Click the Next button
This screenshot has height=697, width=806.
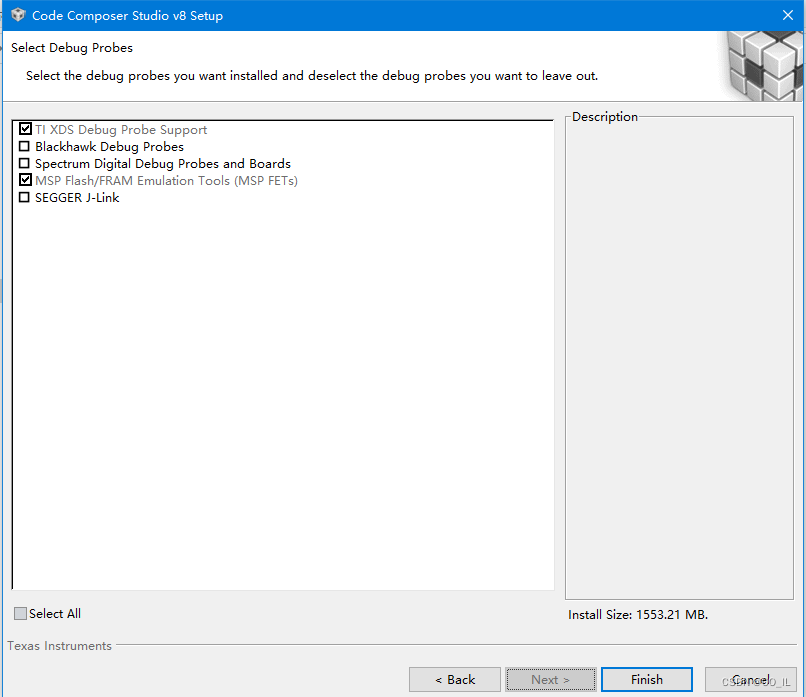pyautogui.click(x=551, y=680)
